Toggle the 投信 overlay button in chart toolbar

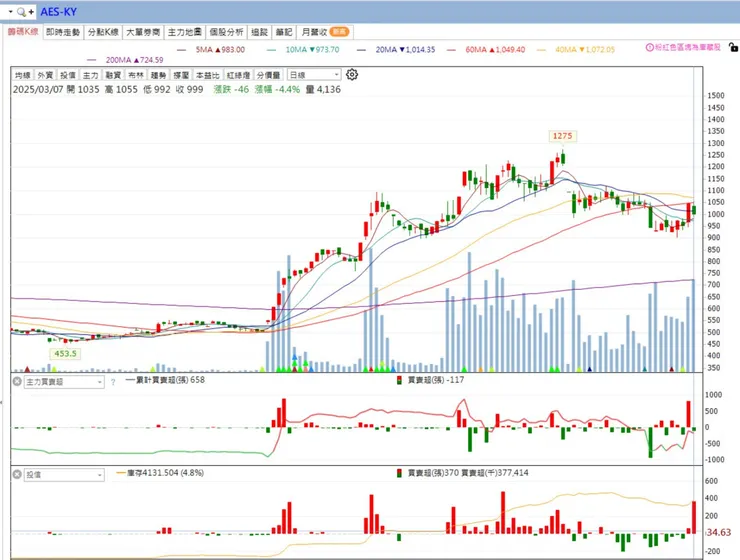[x=68, y=75]
